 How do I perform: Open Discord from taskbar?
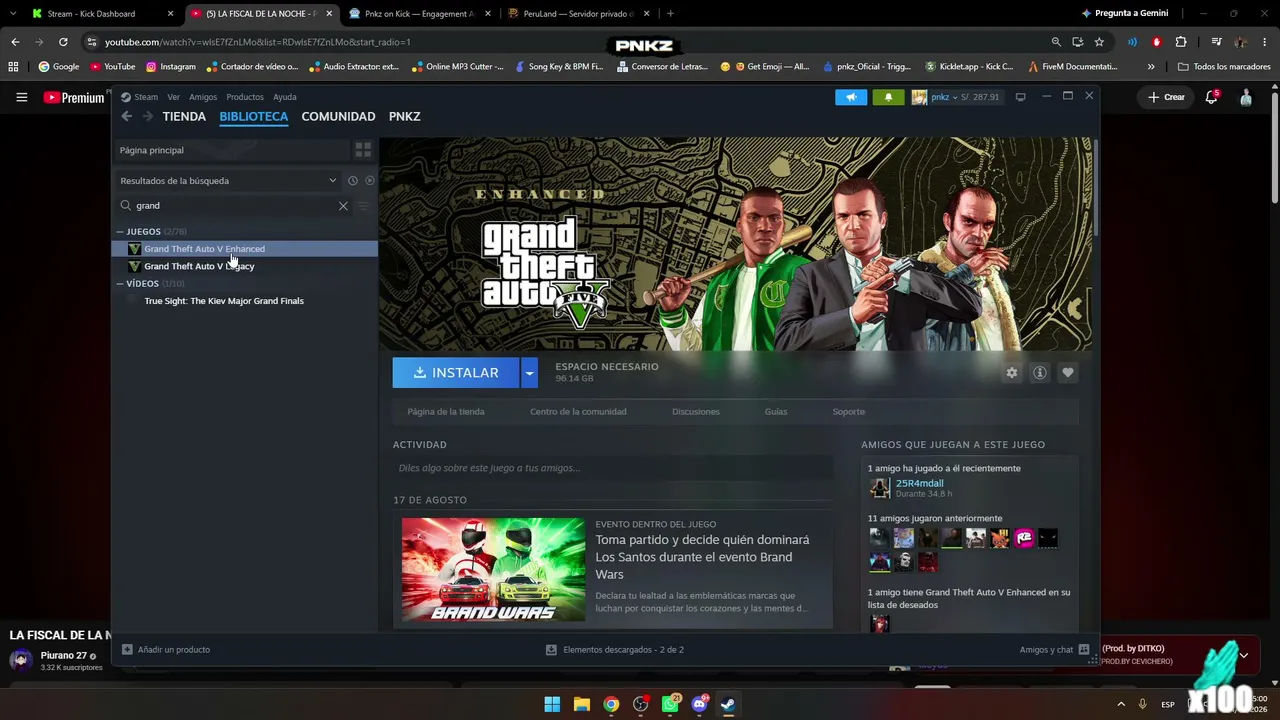coord(699,704)
